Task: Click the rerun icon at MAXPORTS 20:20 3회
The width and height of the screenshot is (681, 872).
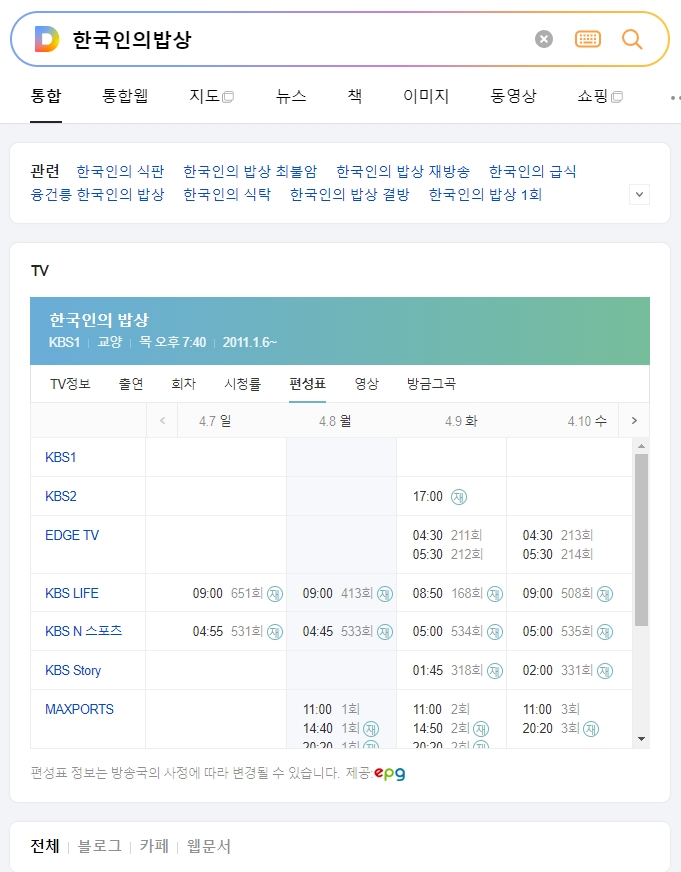Action: pos(591,729)
